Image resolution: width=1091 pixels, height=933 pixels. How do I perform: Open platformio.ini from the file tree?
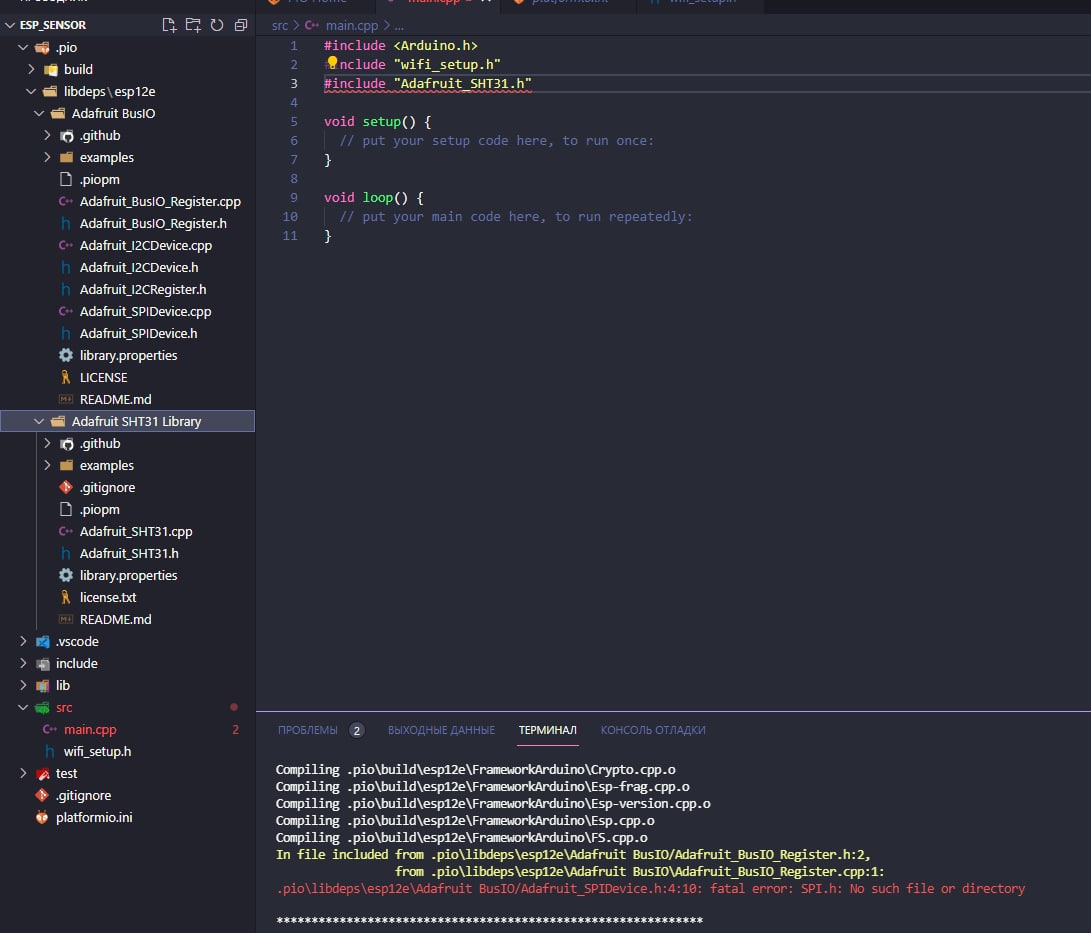pyautogui.click(x=94, y=817)
